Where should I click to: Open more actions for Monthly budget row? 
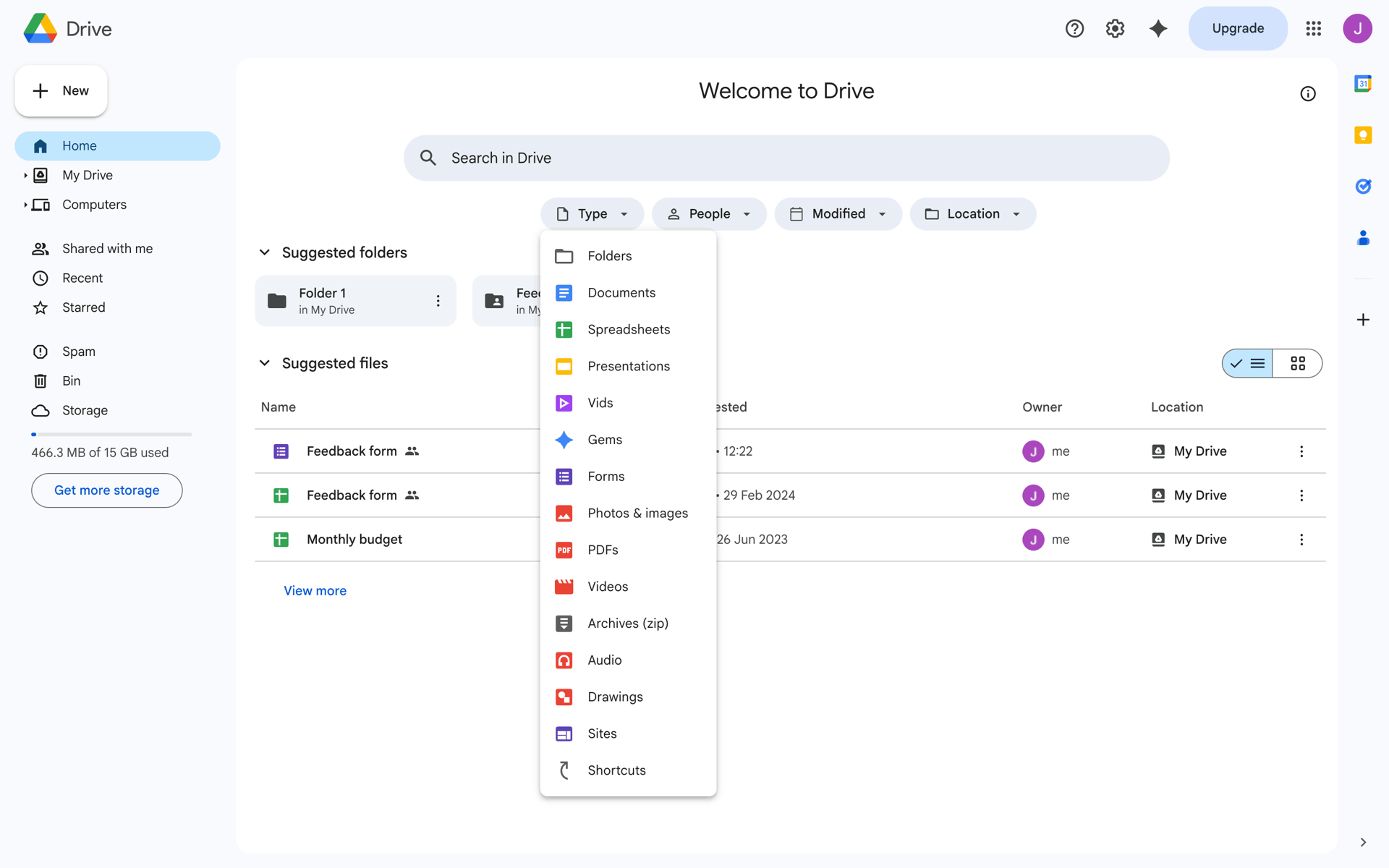(1301, 540)
